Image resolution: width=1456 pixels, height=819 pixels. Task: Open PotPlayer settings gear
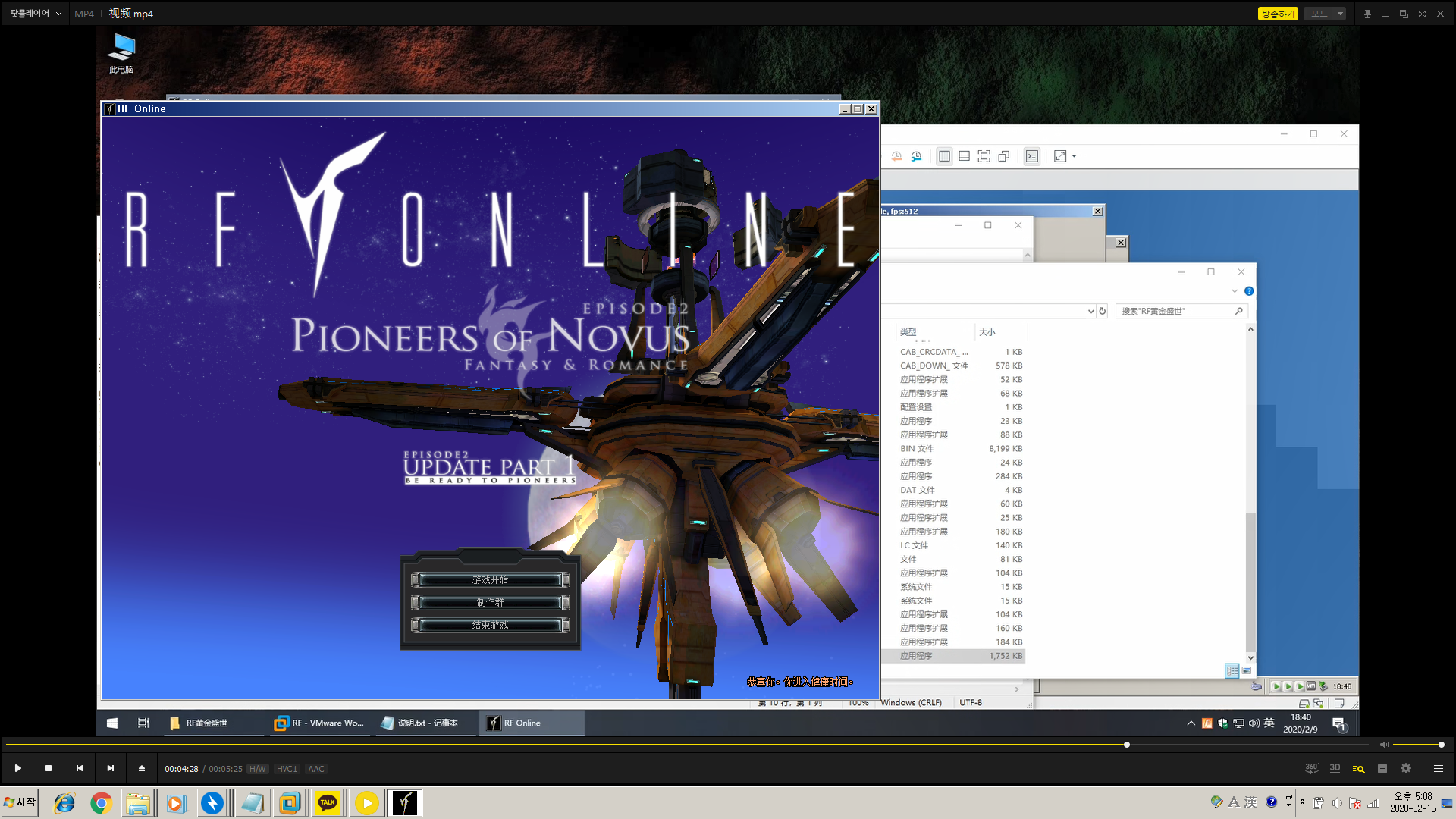point(1406,768)
